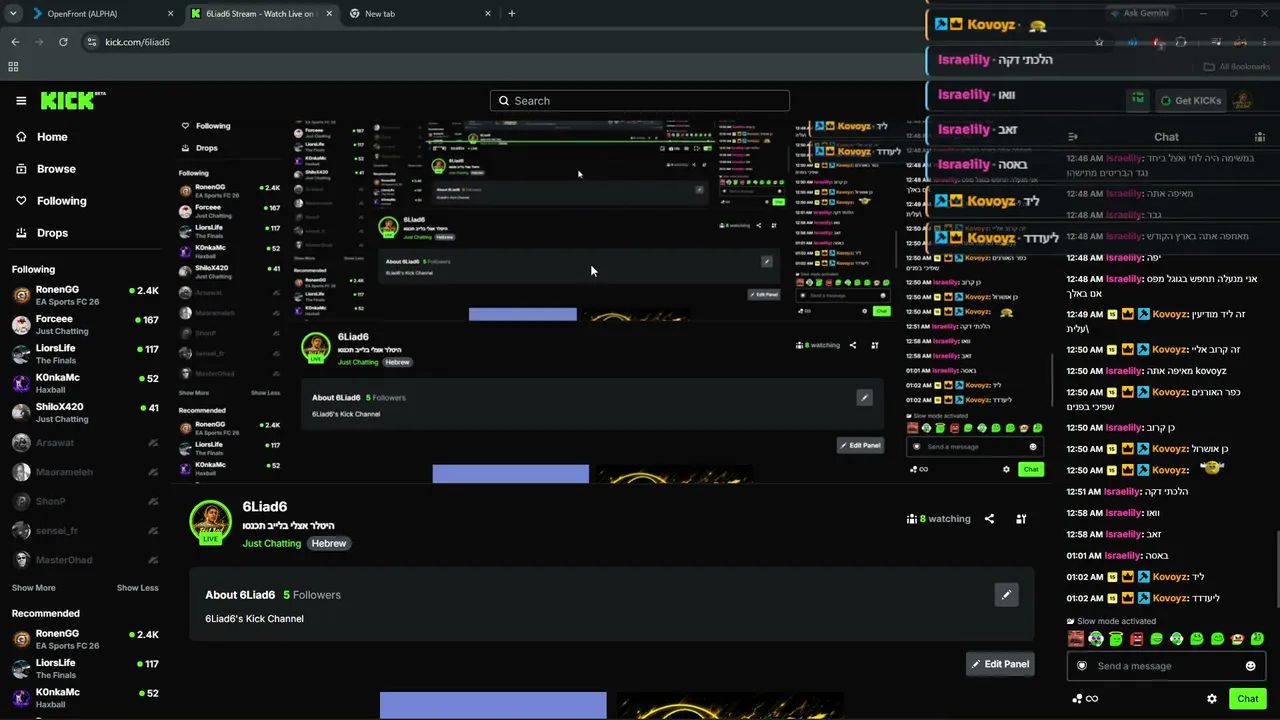
Task: Open the emoji picker in chat input
Action: point(1250,666)
